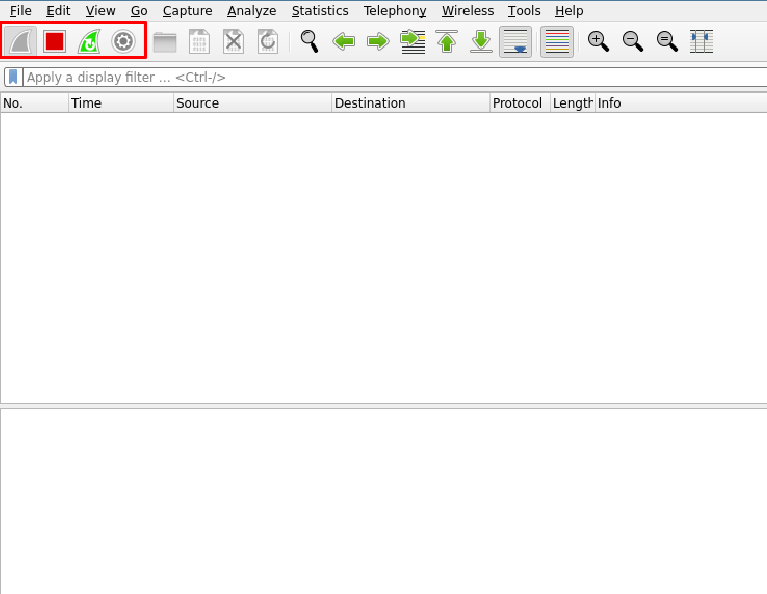
Task: Sort by the Destination column header
Action: tap(411, 103)
